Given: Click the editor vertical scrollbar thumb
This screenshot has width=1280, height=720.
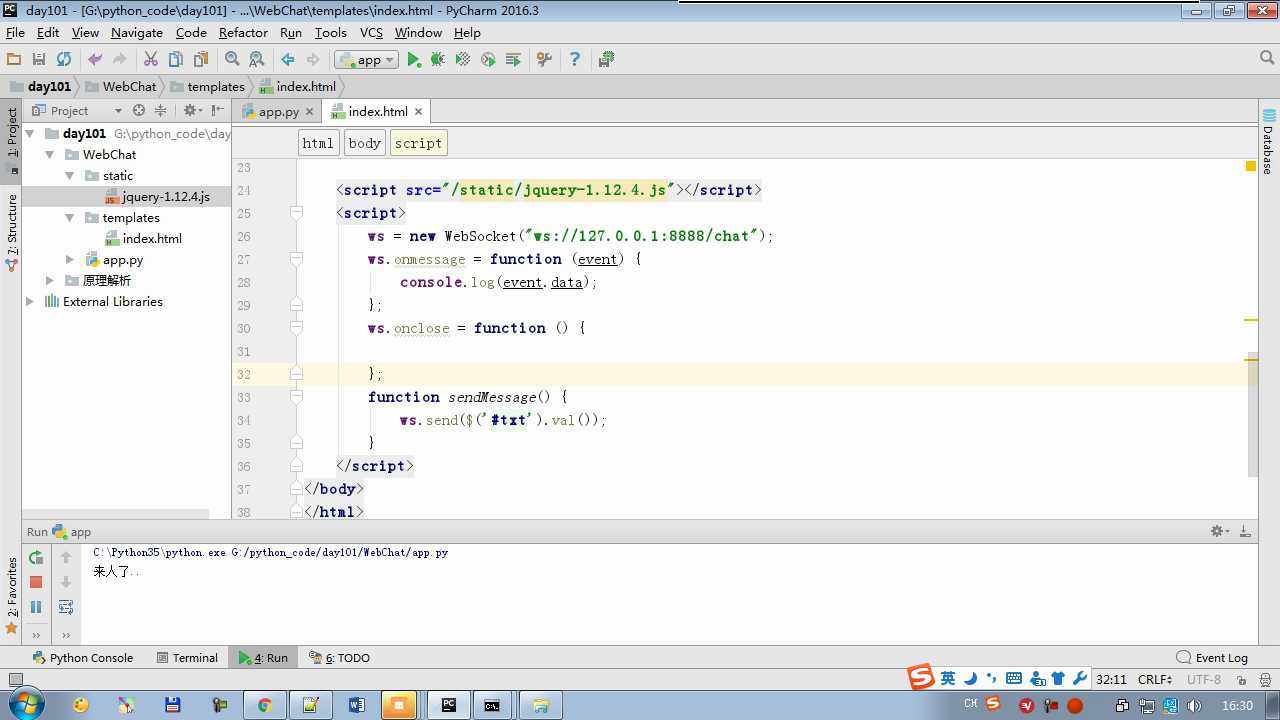Looking at the screenshot, I should pos(1251,414).
